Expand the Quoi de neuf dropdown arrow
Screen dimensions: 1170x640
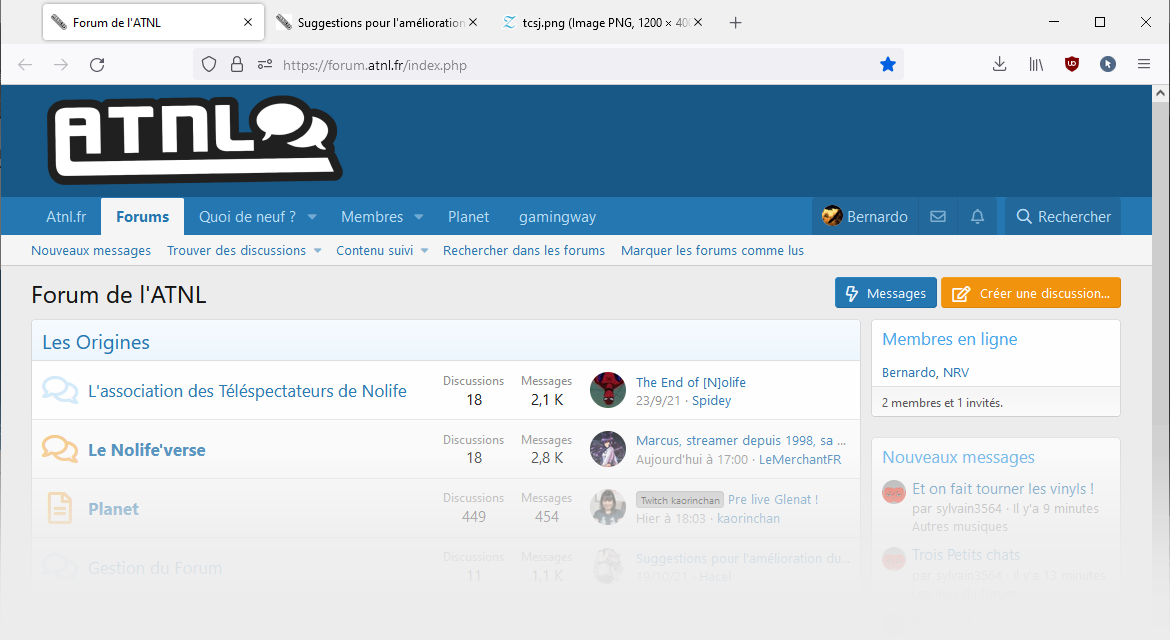click(x=312, y=217)
